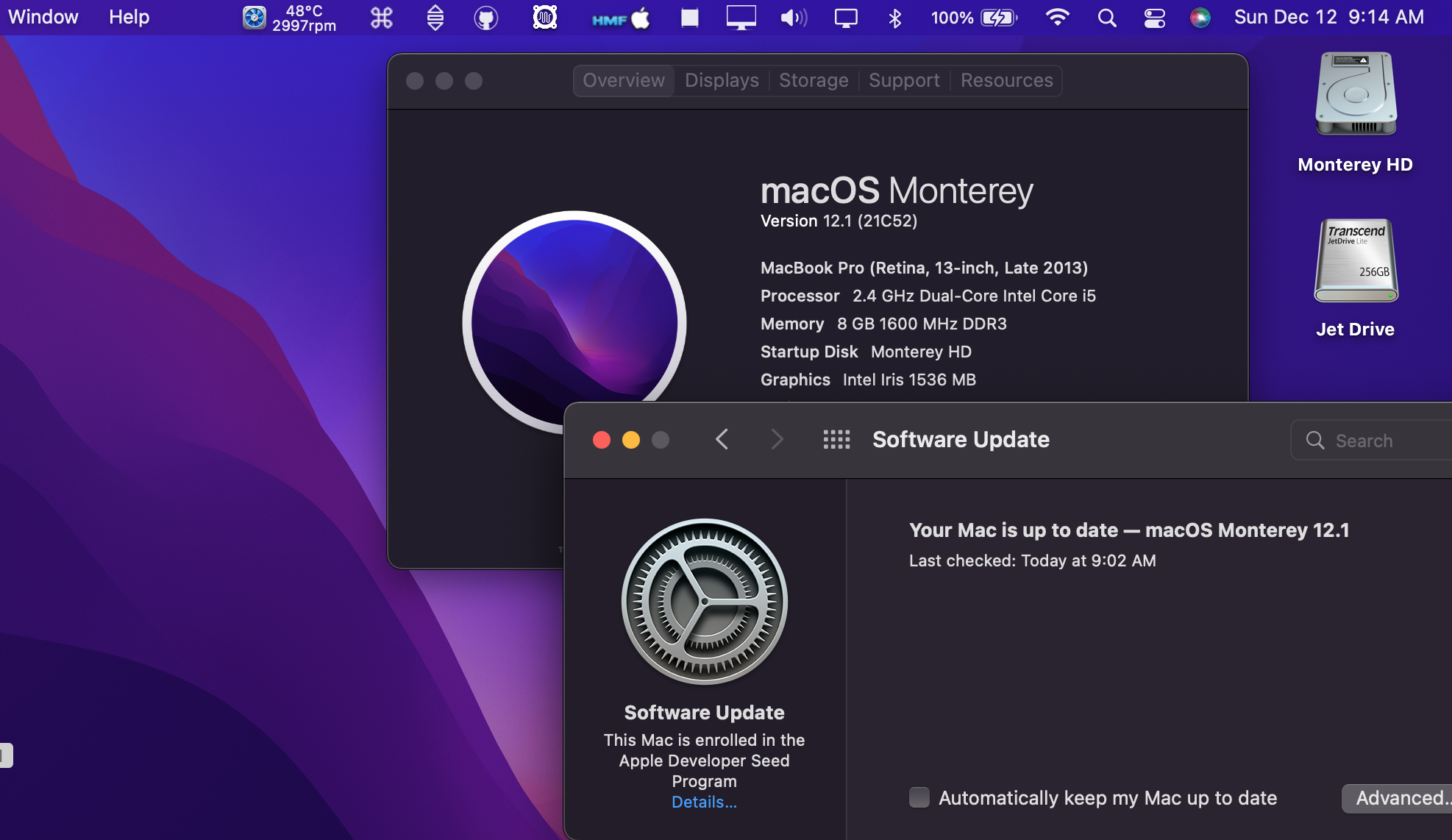Switch to the Displays tab
The image size is (1452, 840).
click(x=722, y=80)
